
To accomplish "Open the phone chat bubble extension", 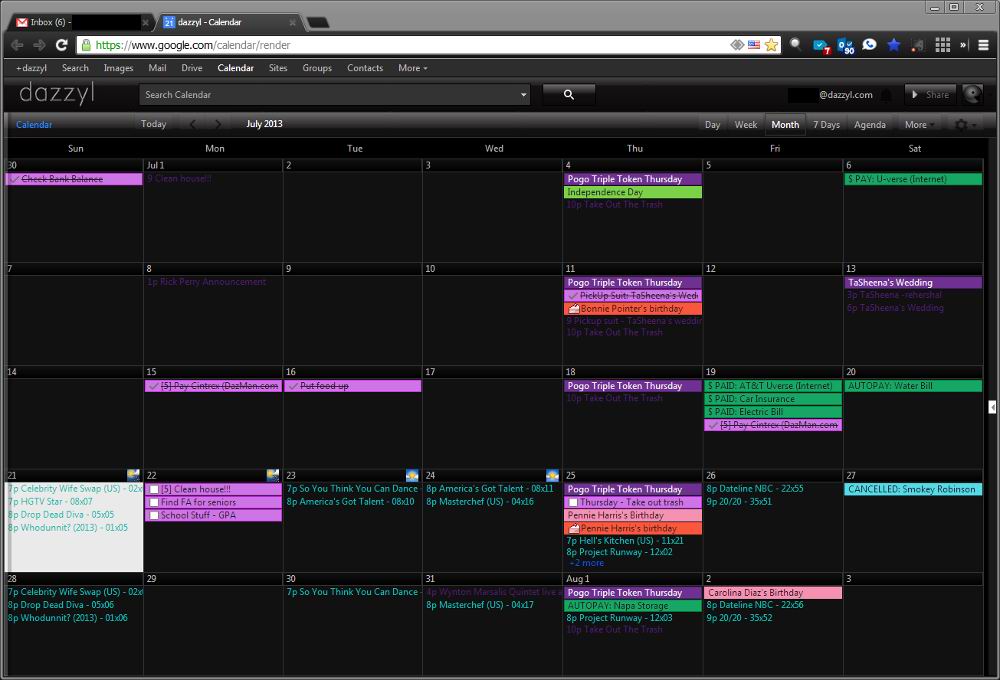I will point(869,45).
